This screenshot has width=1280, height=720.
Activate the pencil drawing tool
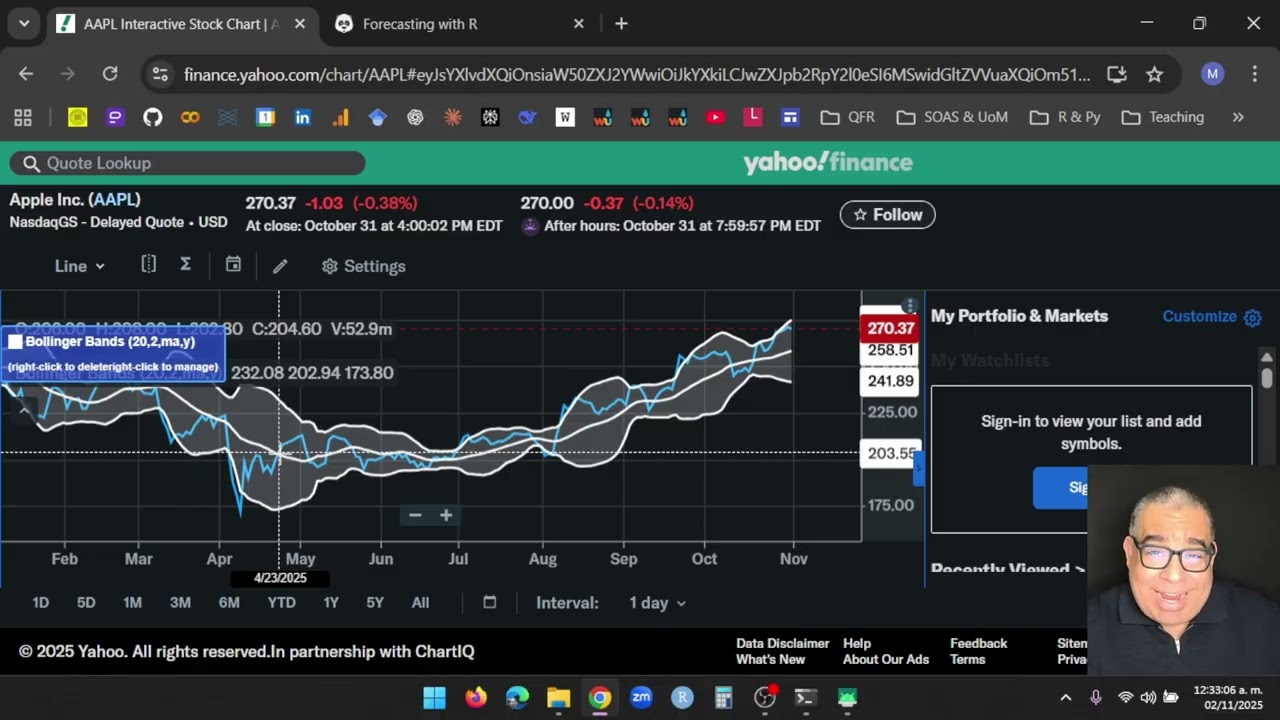[280, 266]
